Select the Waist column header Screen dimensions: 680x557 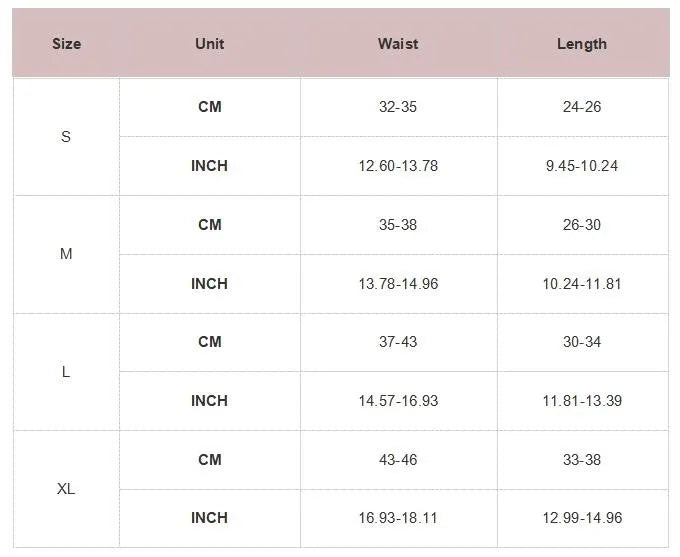tap(398, 44)
